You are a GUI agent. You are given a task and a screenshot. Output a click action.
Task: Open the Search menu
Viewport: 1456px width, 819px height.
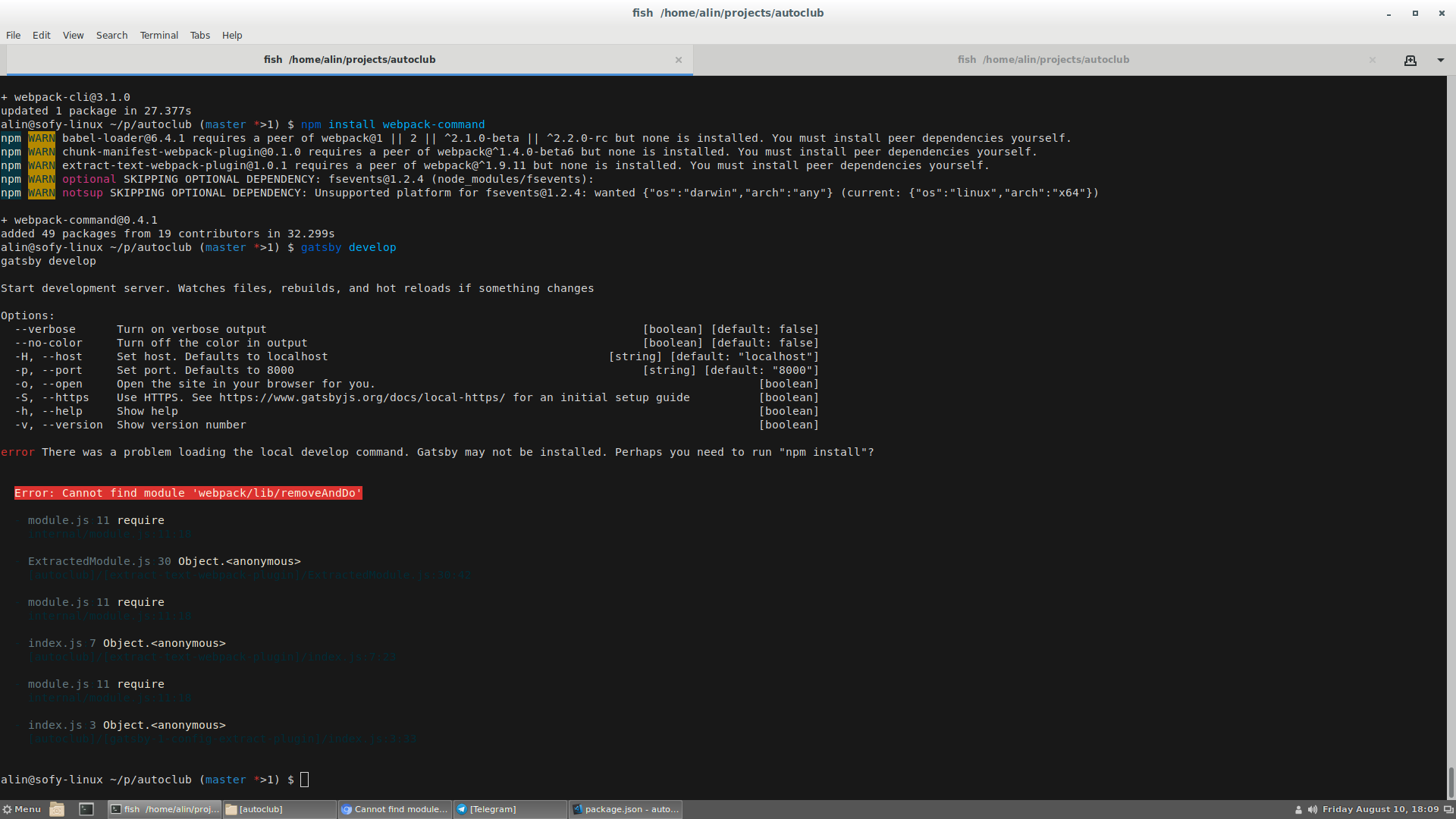pos(111,36)
